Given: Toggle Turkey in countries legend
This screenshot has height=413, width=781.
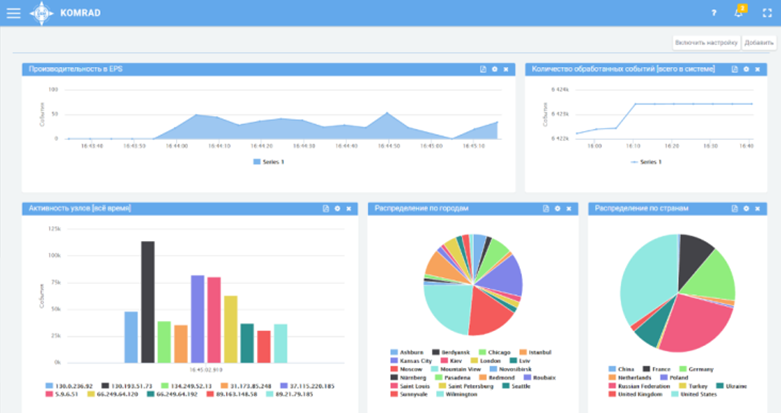Looking at the screenshot, I should tap(693, 386).
